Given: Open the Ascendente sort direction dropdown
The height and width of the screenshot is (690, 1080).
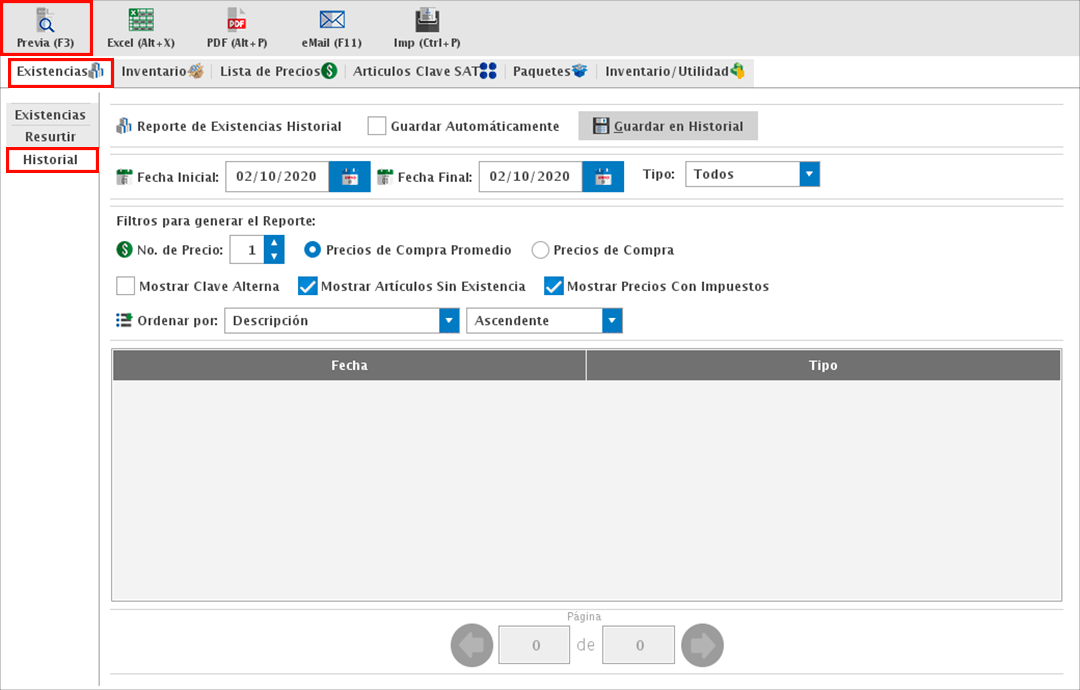Looking at the screenshot, I should click(x=612, y=321).
